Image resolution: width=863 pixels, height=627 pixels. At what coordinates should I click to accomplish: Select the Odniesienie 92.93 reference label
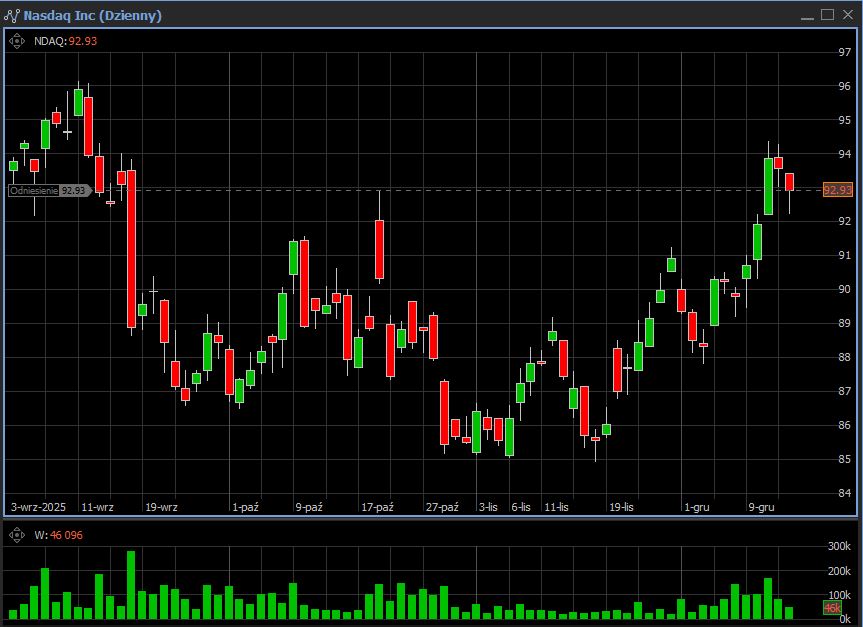47,190
